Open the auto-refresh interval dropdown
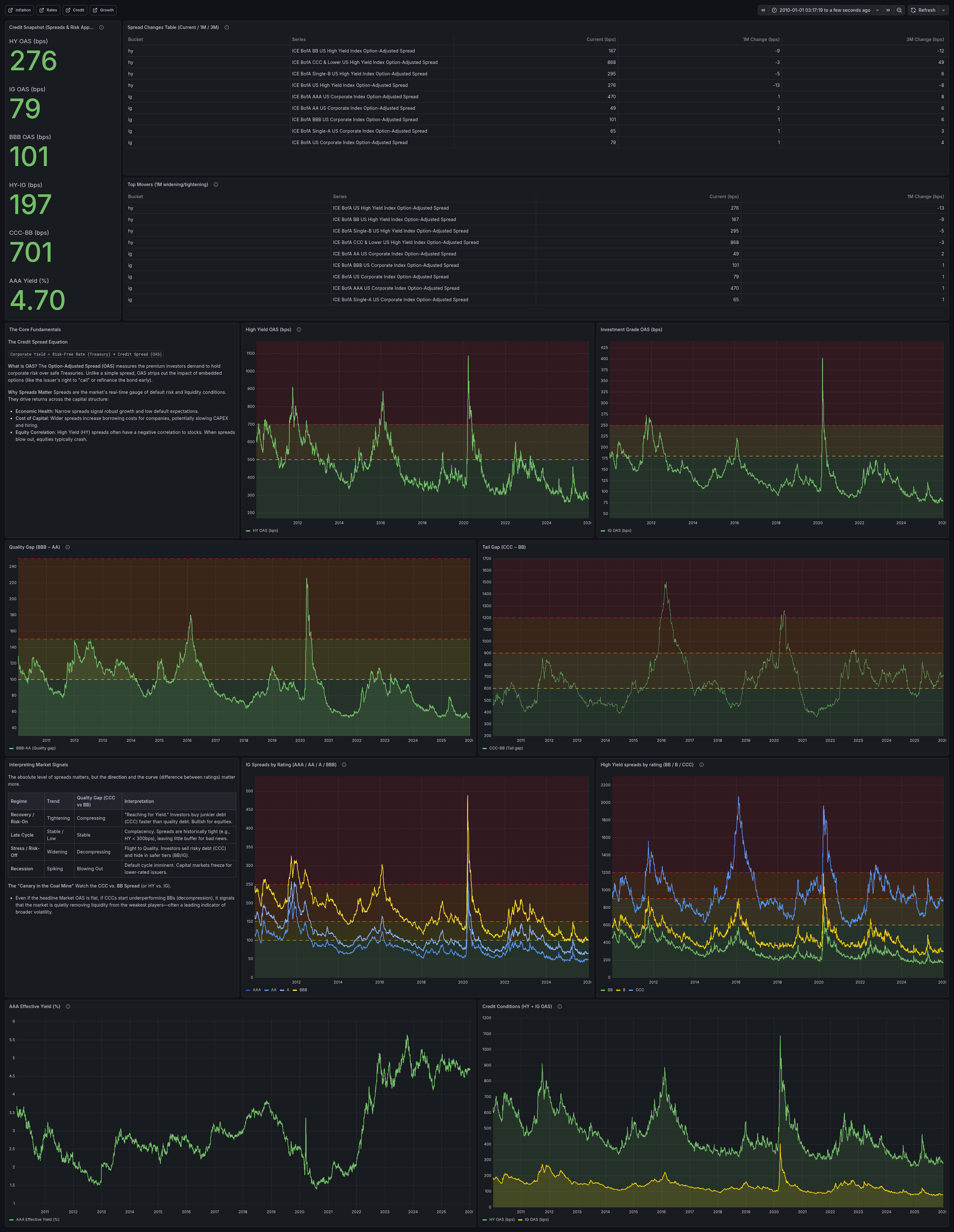This screenshot has width=954, height=1232. pos(944,10)
